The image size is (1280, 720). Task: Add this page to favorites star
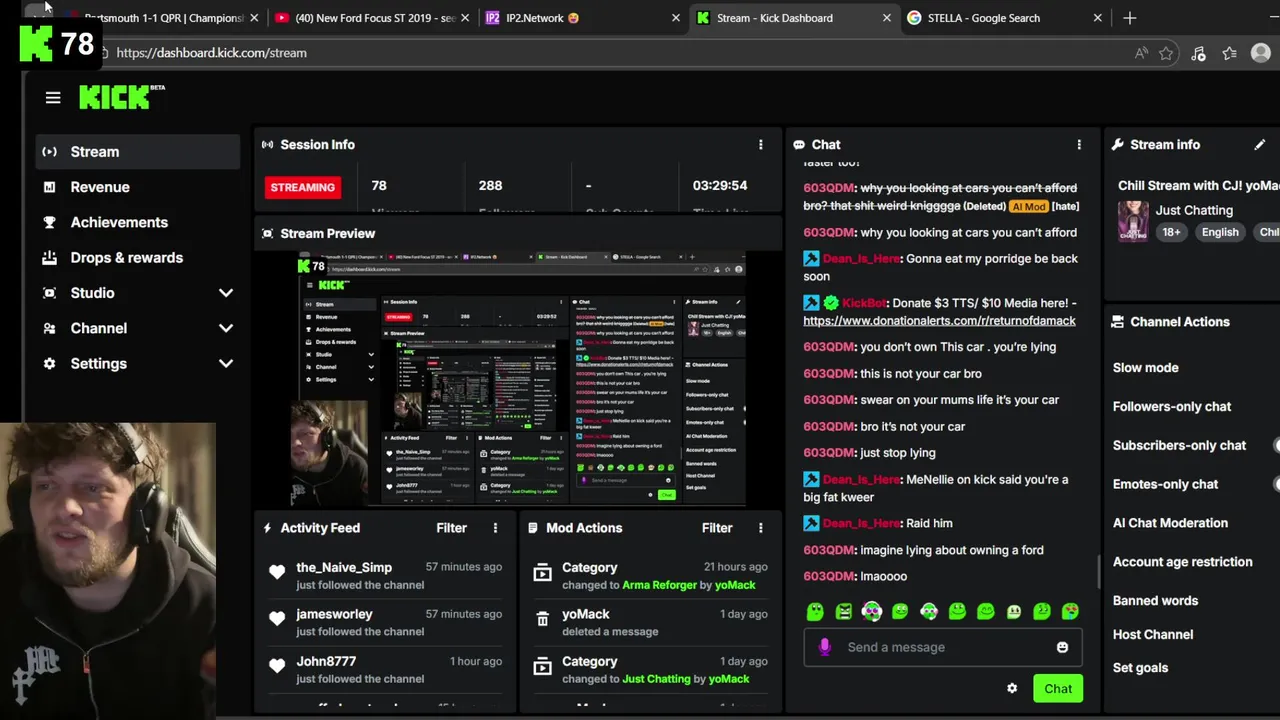(1166, 53)
